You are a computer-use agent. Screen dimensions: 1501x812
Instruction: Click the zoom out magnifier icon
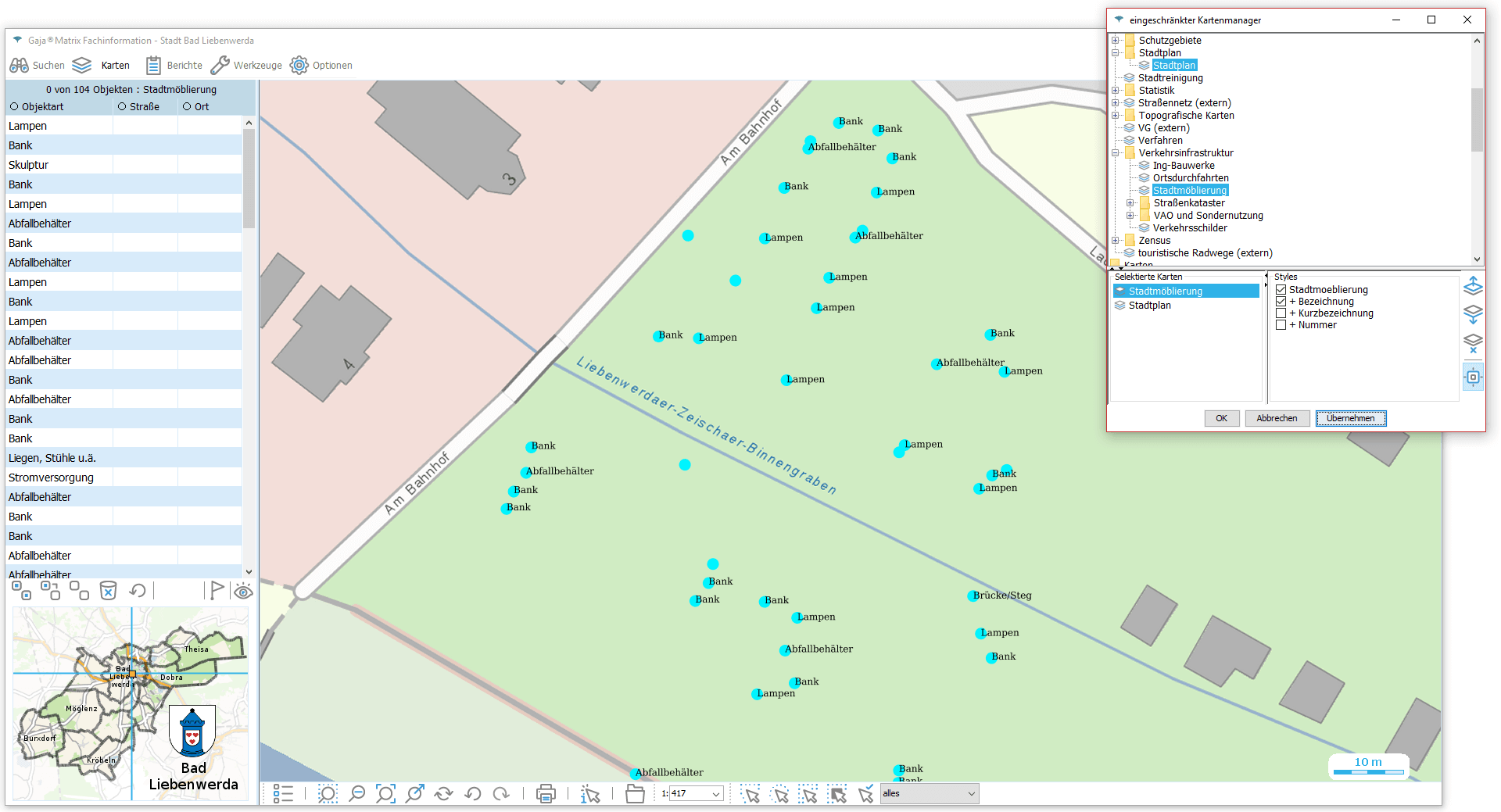[x=356, y=794]
